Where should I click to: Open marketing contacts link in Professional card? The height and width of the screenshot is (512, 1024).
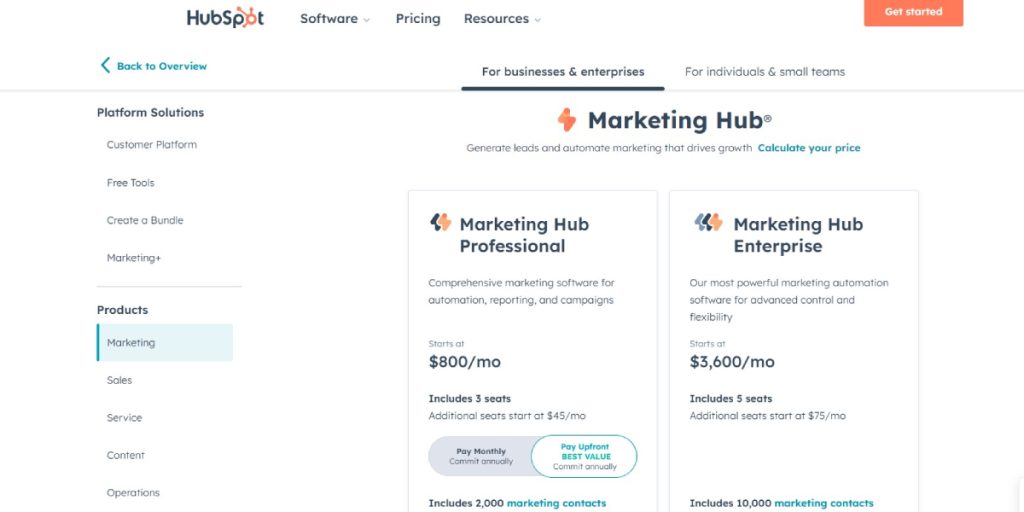pos(556,504)
